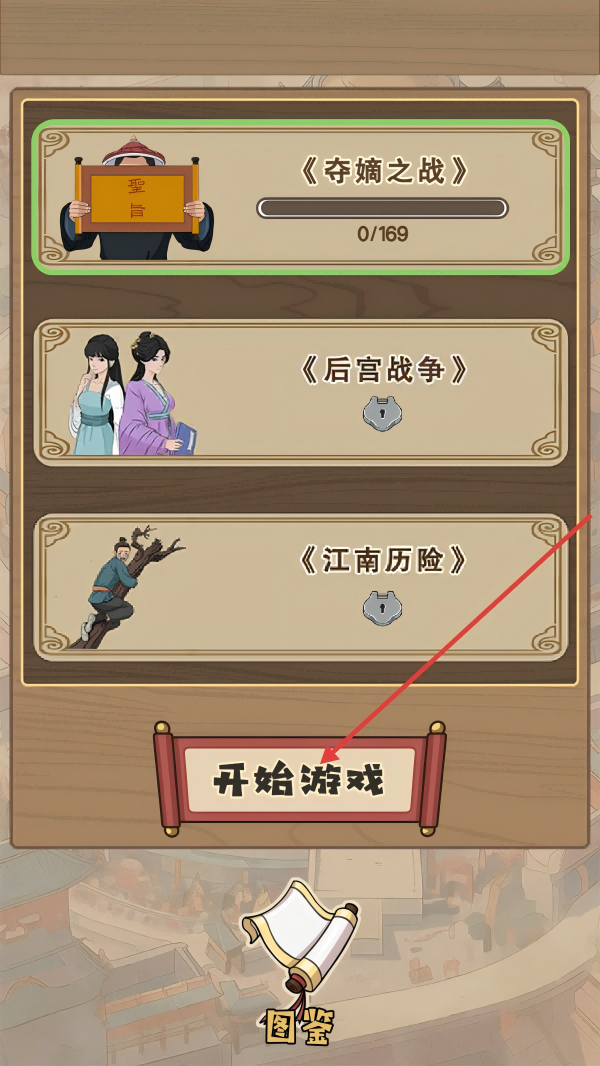600x1066 pixels.
Task: Select the 《江南历险》 locked chapter card
Action: (300, 587)
